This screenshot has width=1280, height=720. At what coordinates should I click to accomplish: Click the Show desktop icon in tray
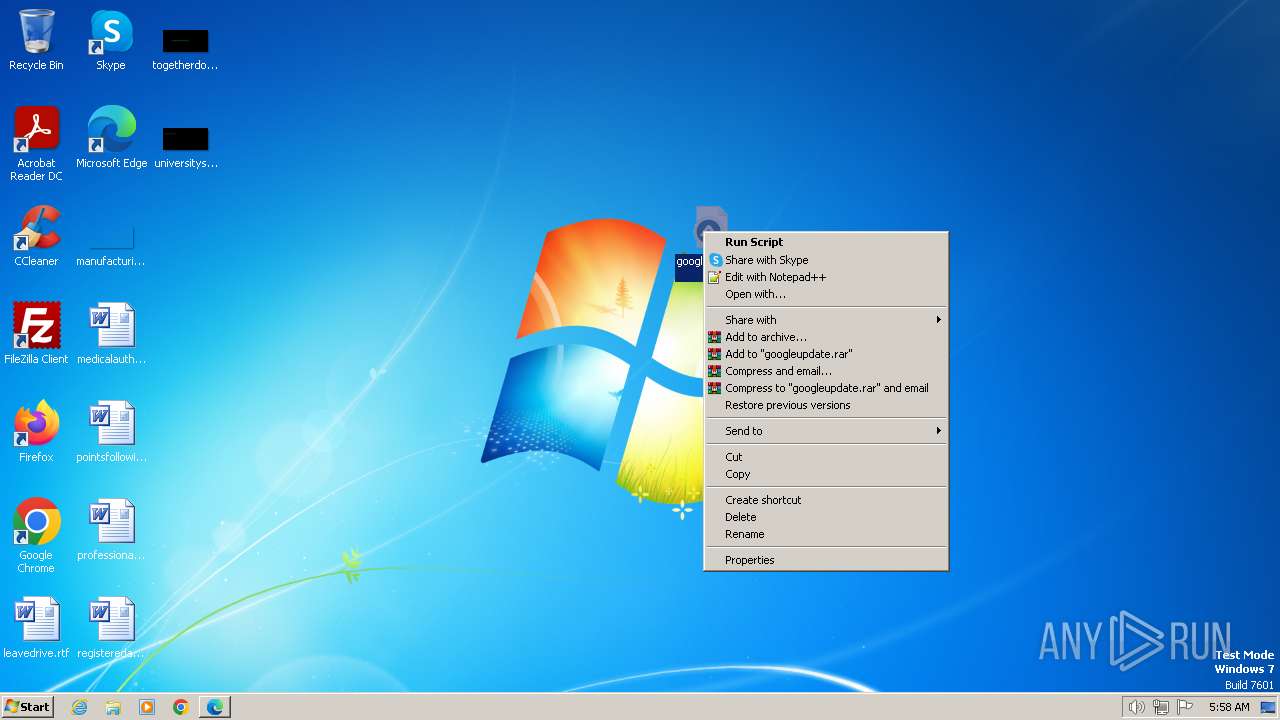[x=1267, y=707]
